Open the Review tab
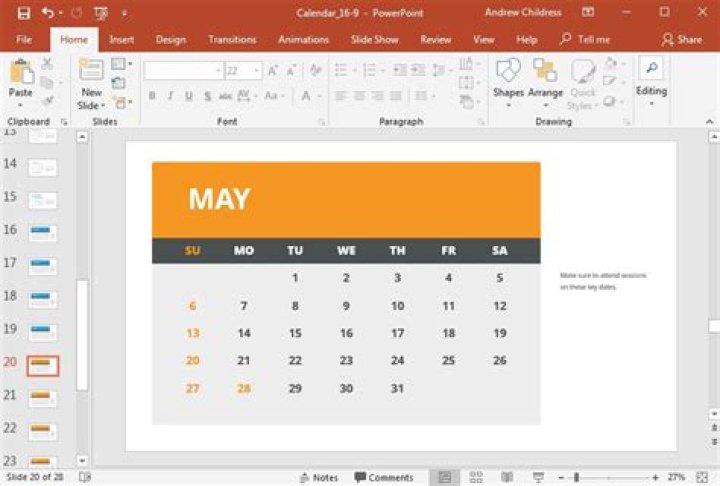This screenshot has width=720, height=486. click(436, 40)
